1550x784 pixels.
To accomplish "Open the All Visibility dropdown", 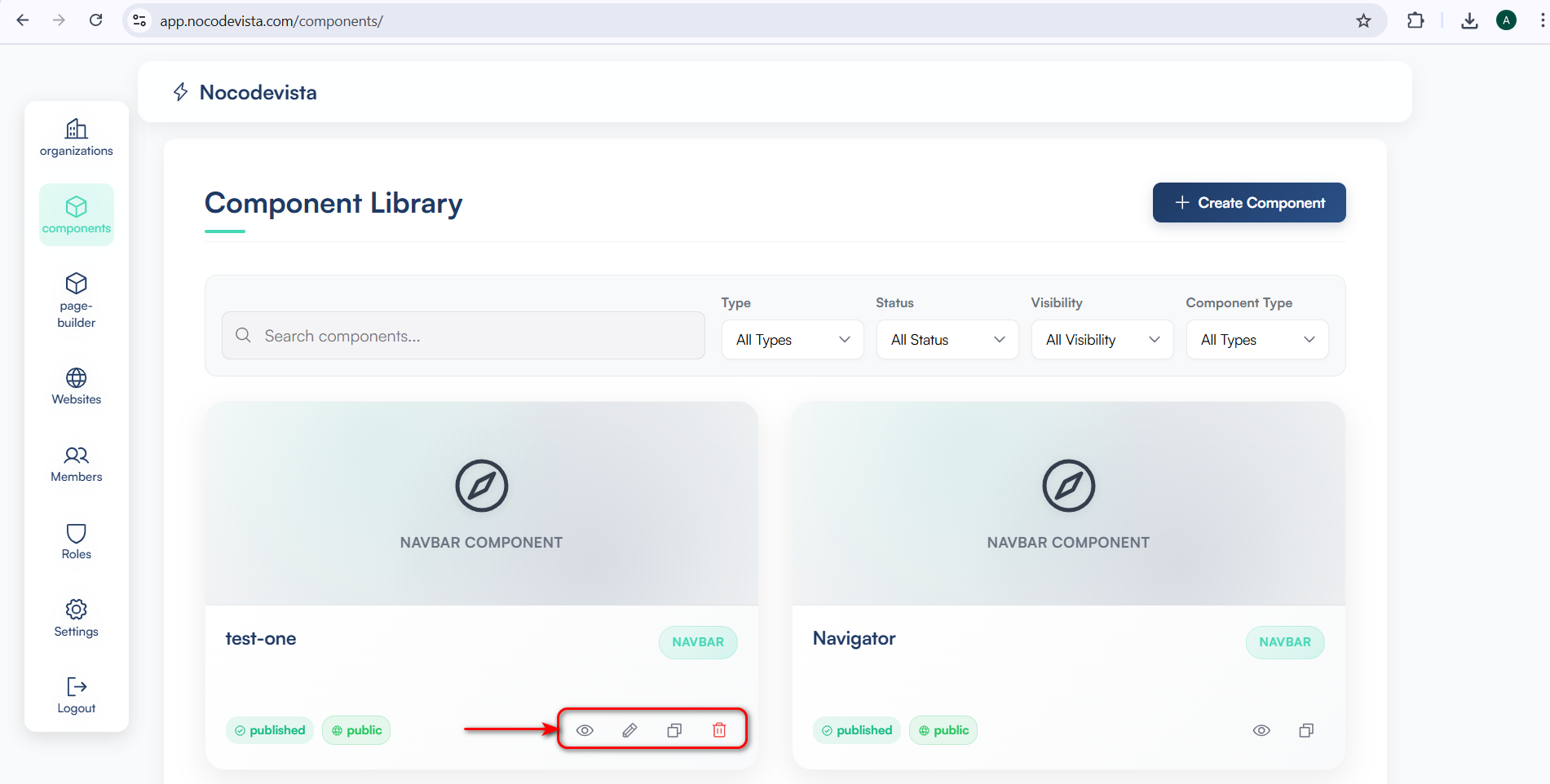I will click(x=1102, y=340).
